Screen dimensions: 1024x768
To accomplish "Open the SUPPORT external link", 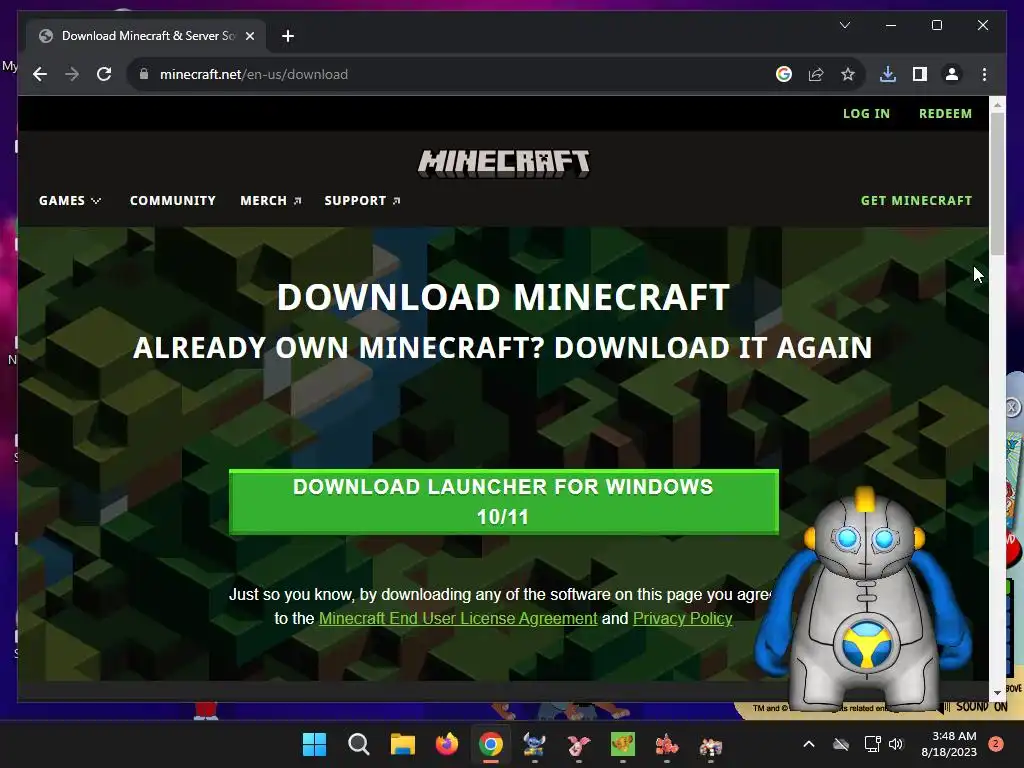I will pos(362,200).
